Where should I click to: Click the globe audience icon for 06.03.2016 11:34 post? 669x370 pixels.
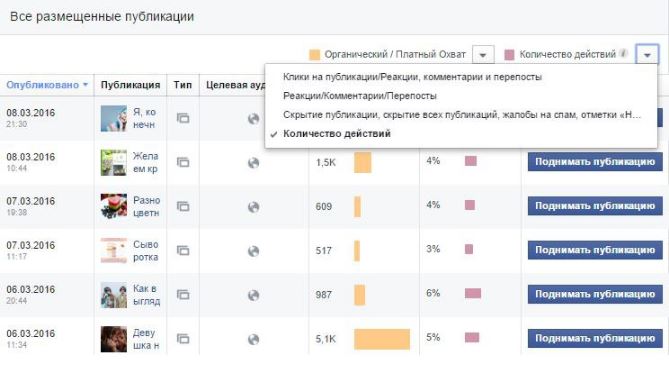(253, 339)
